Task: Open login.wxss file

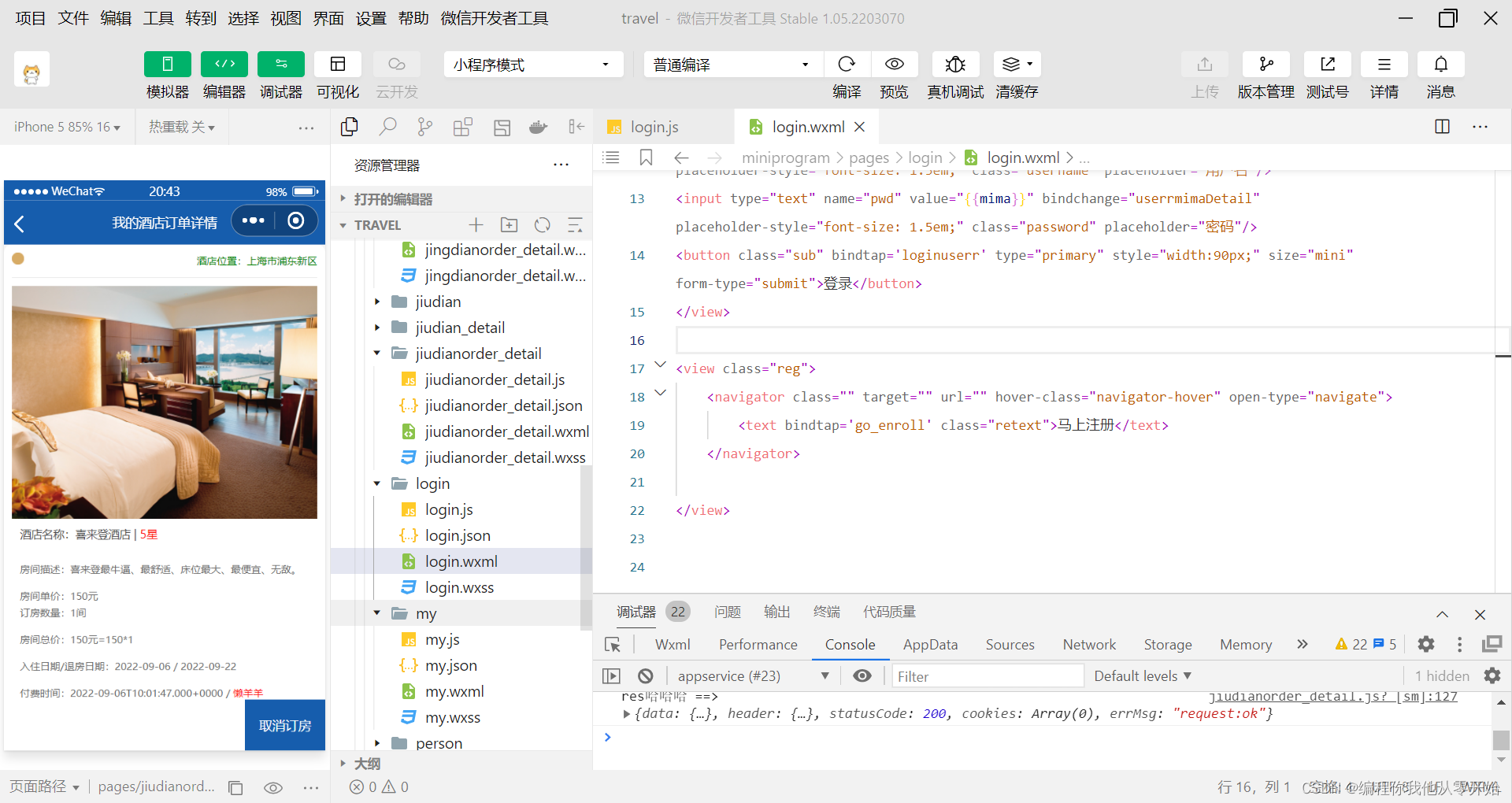Action: pyautogui.click(x=459, y=587)
